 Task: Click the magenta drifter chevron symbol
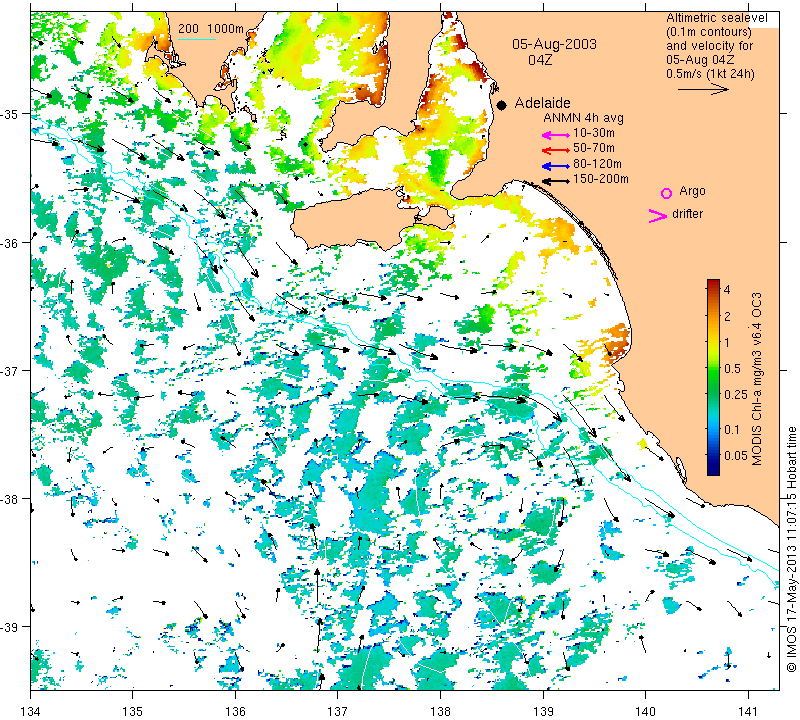(658, 216)
